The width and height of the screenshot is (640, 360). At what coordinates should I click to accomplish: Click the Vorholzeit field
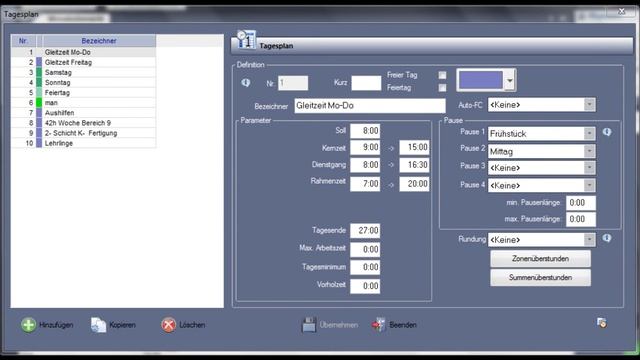[x=365, y=286]
